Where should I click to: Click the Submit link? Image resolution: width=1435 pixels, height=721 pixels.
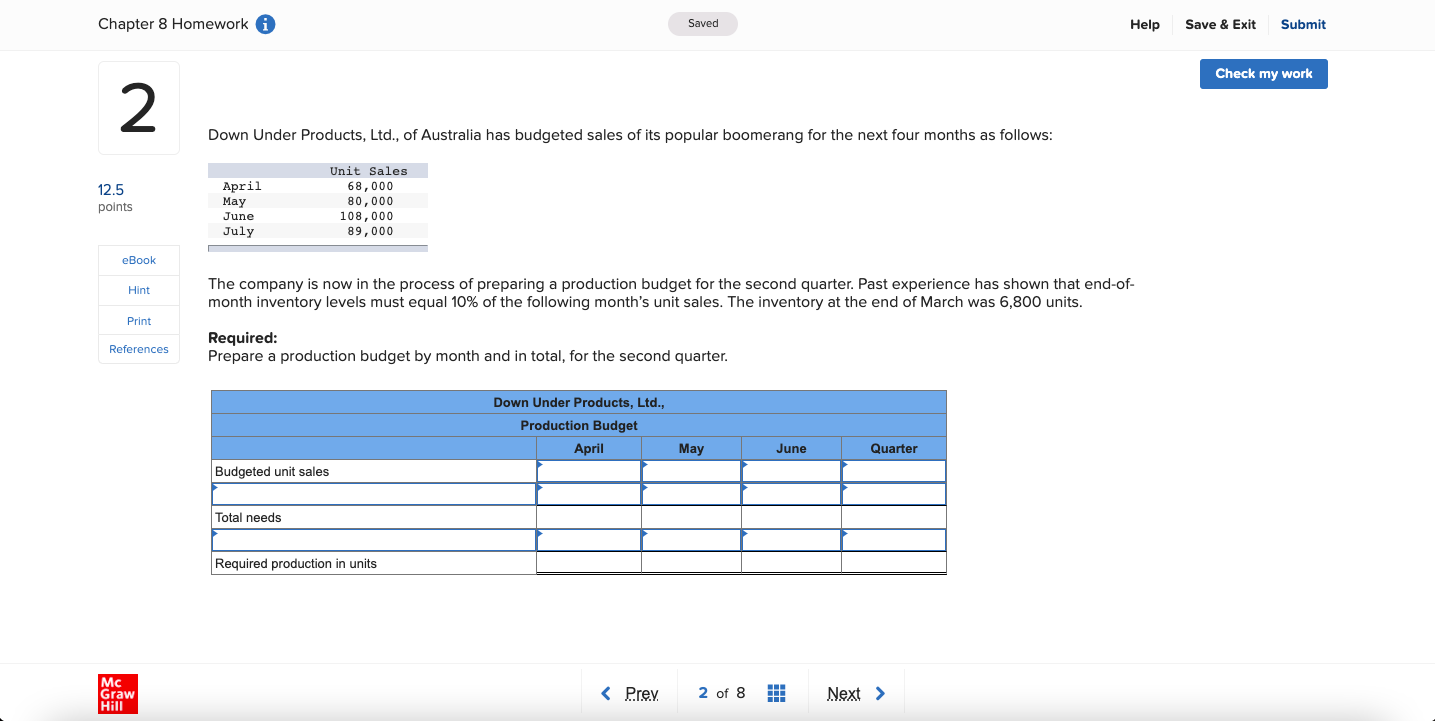(x=1303, y=24)
